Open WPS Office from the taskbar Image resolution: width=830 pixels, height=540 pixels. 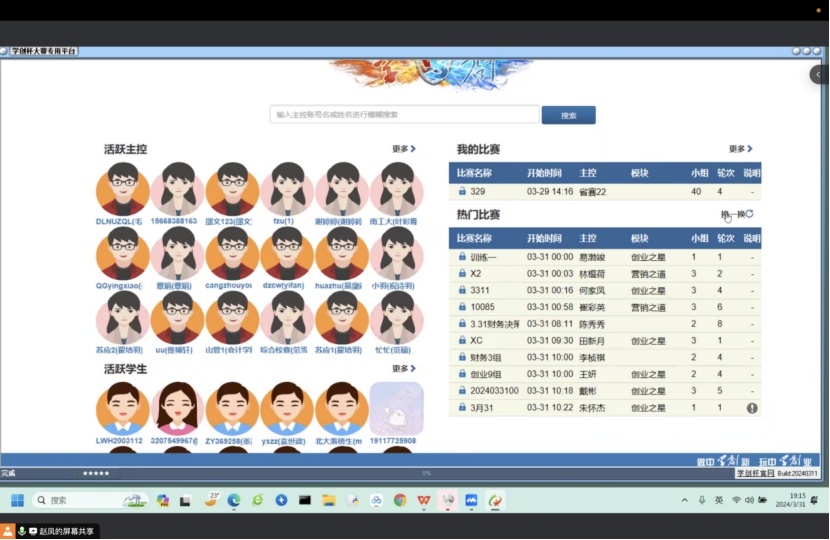(x=424, y=500)
